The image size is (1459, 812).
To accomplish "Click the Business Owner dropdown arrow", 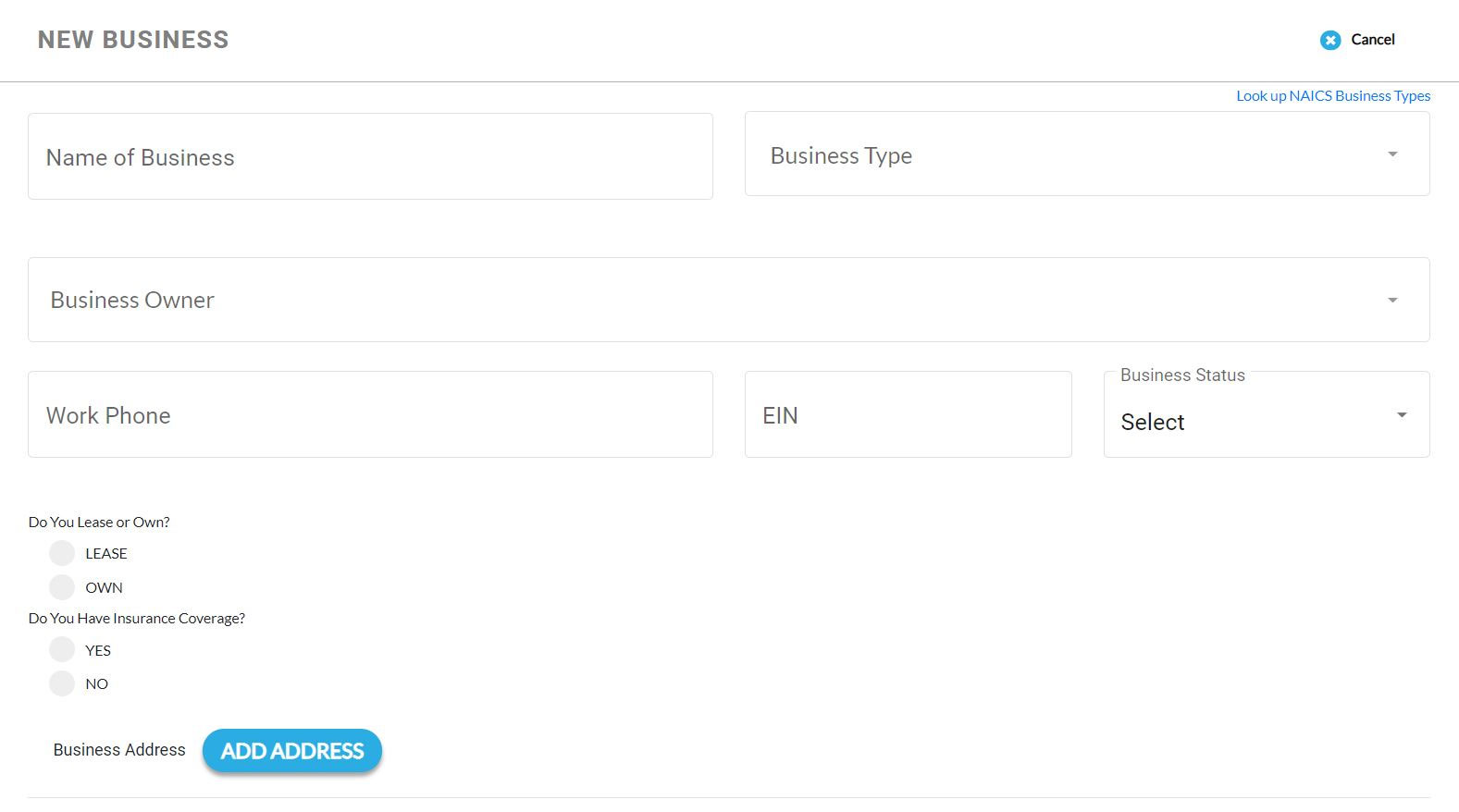I will [x=1392, y=301].
